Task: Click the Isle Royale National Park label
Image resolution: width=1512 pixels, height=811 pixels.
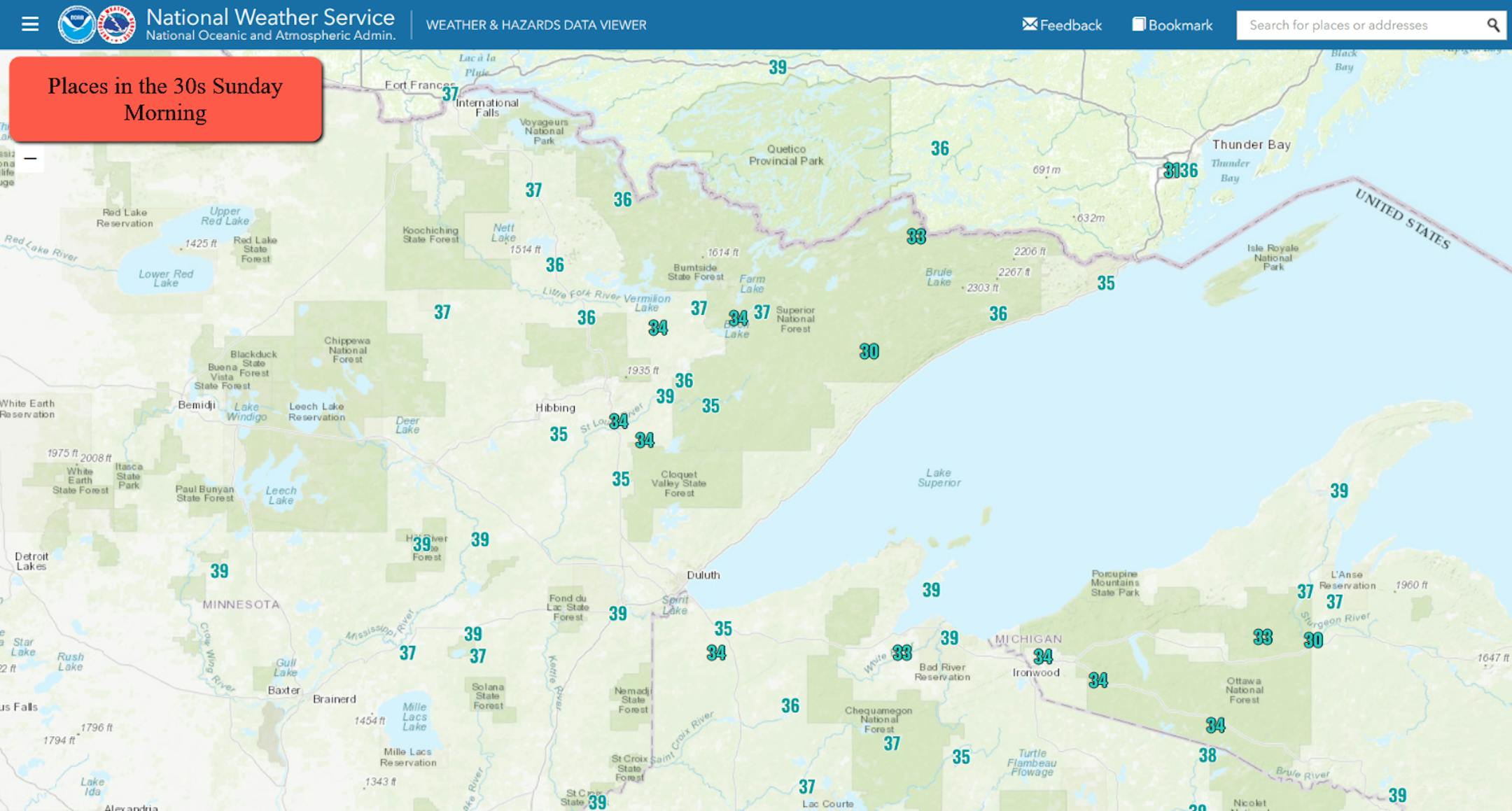Action: [x=1273, y=257]
